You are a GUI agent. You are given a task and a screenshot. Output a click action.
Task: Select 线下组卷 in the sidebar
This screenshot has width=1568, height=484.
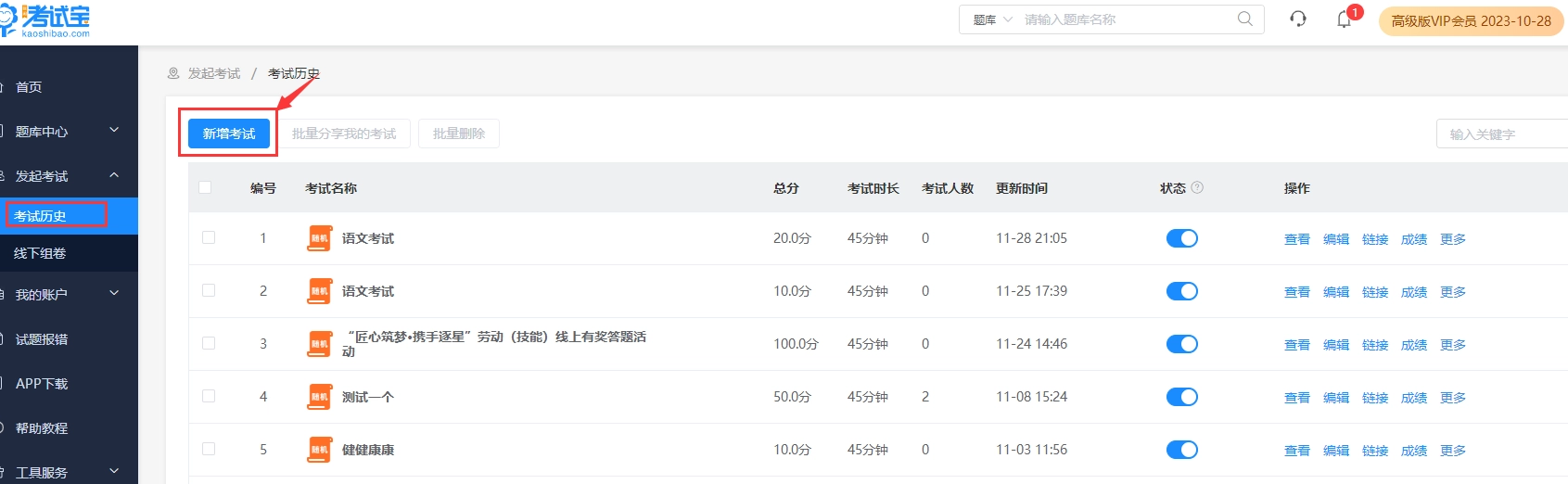click(x=41, y=253)
